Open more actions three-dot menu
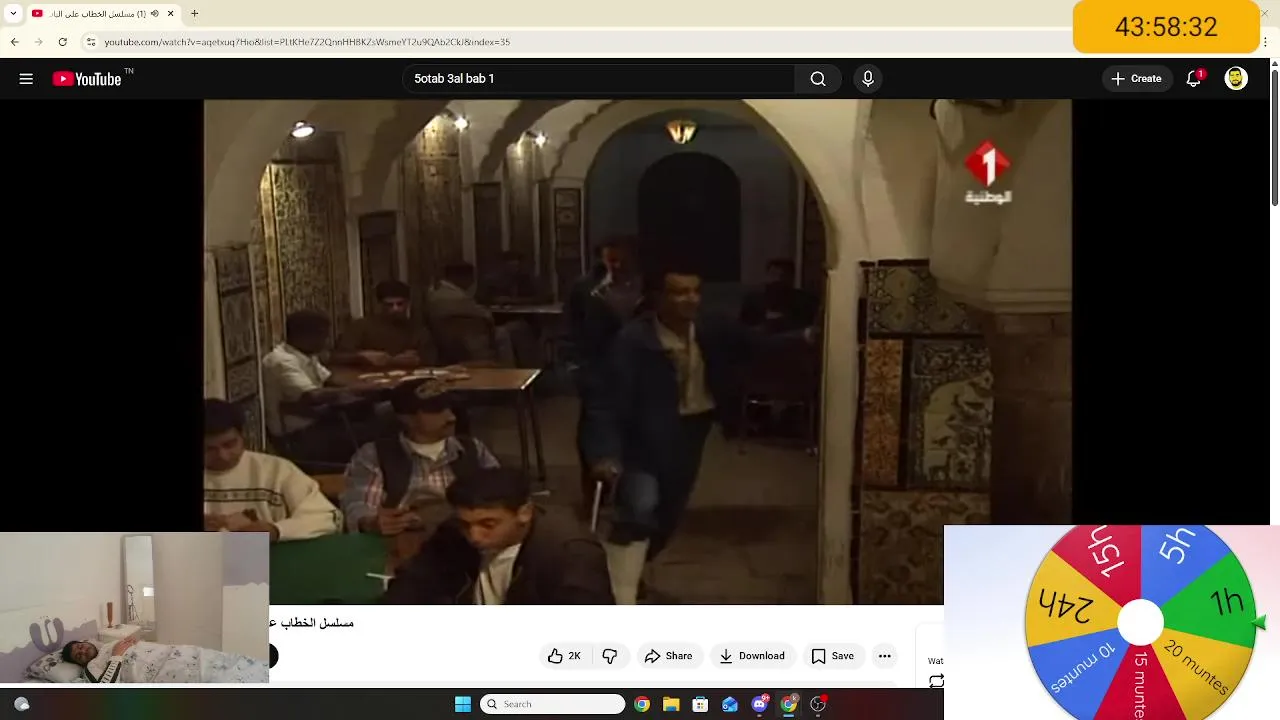The height and width of the screenshot is (720, 1280). tap(884, 656)
